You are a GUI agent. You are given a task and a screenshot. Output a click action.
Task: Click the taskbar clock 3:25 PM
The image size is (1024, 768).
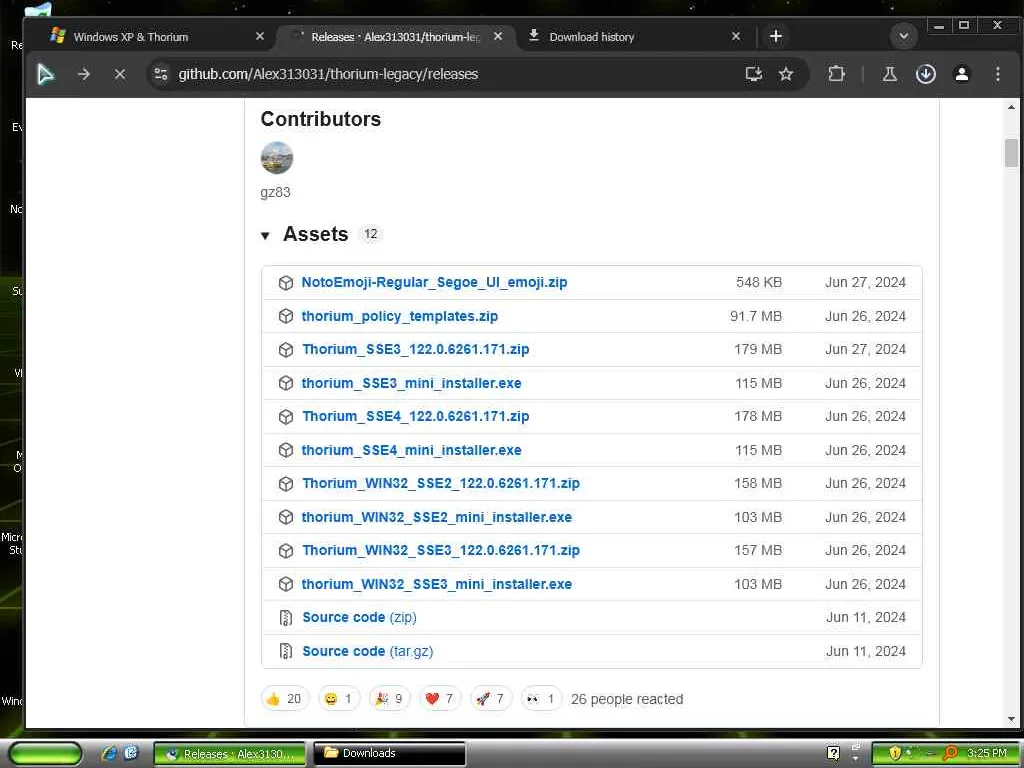[x=986, y=753]
